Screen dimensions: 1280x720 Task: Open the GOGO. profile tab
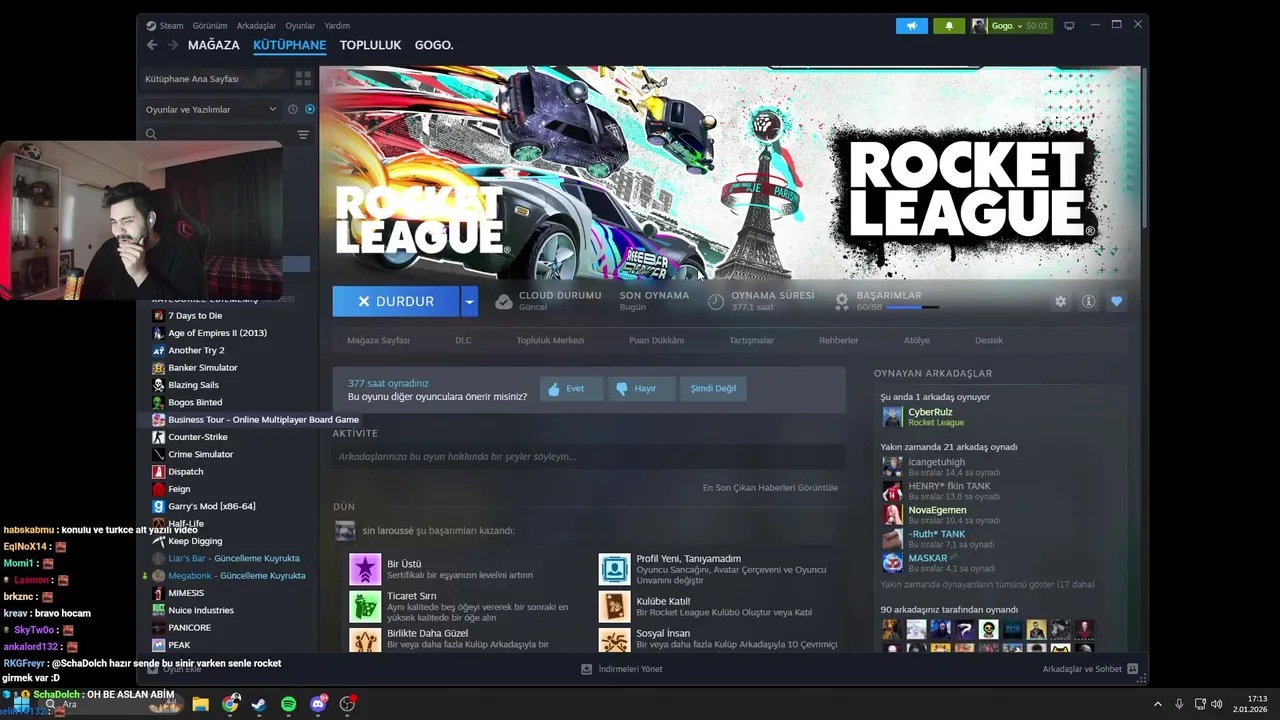click(x=434, y=45)
